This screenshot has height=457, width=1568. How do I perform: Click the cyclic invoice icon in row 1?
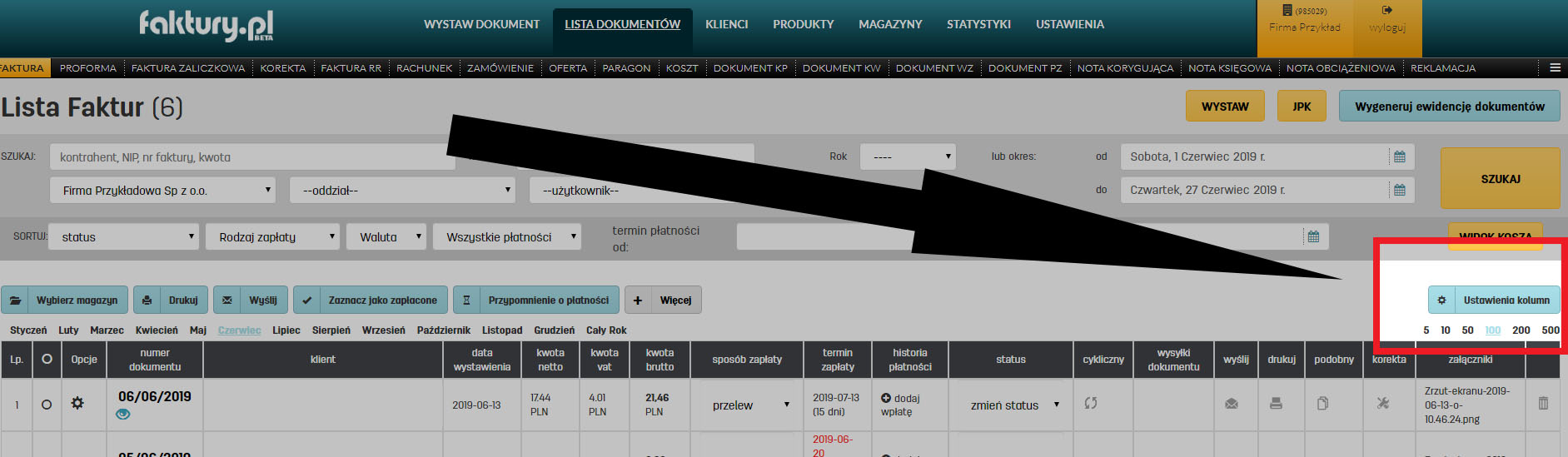1091,403
